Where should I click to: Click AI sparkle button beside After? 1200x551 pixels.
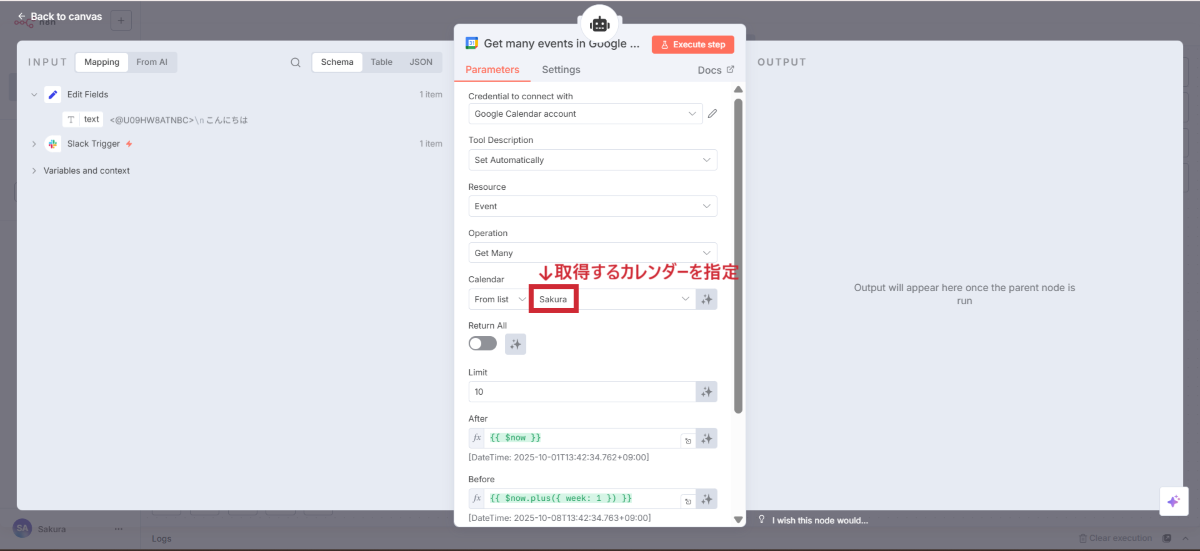click(707, 438)
